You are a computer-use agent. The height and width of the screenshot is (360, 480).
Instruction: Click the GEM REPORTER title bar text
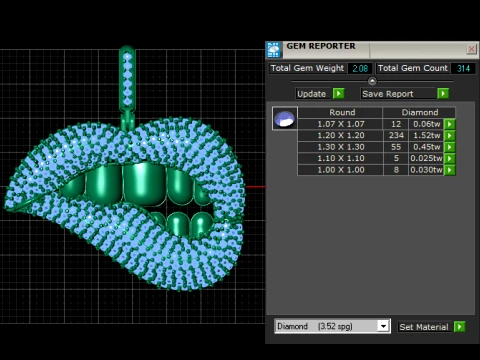[x=321, y=46]
